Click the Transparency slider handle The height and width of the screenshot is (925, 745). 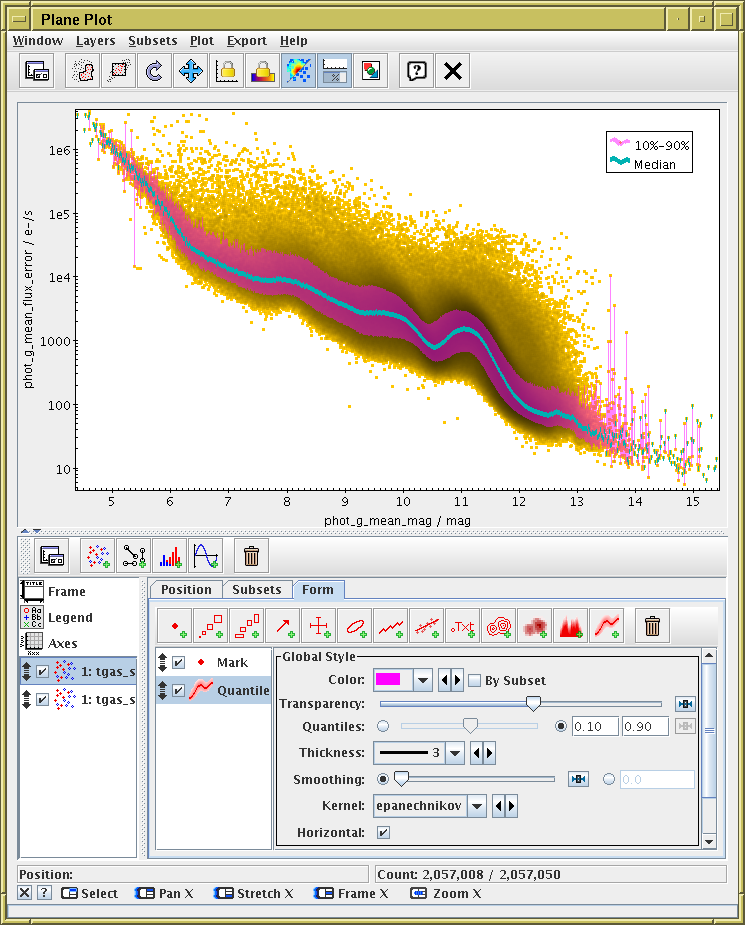tap(534, 704)
